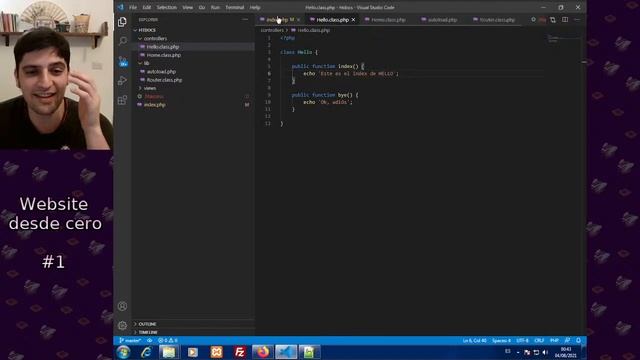Open the Selection menu
Image resolution: width=640 pixels, height=360 pixels.
167,7
